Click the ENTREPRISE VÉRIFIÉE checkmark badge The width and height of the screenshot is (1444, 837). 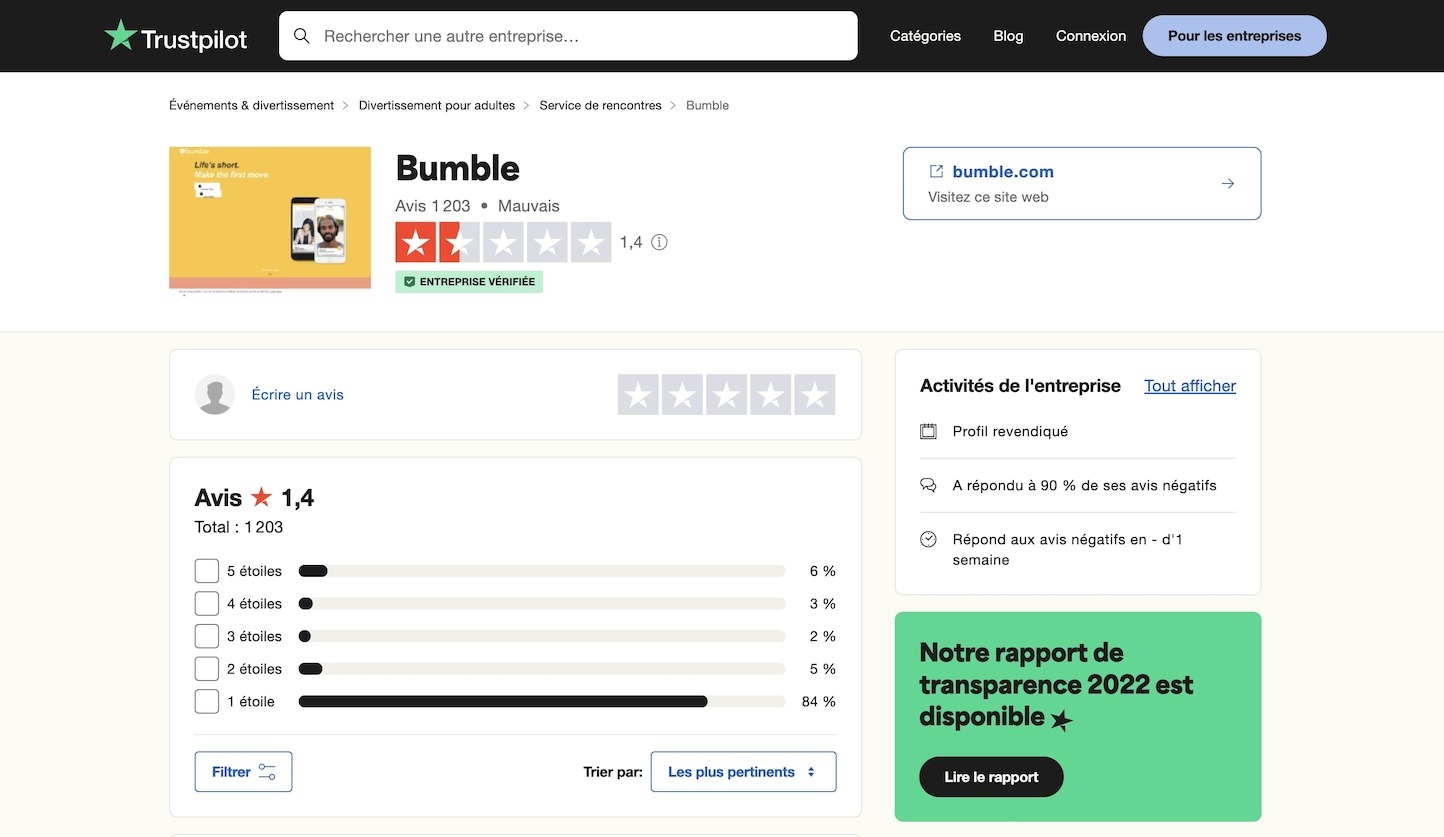[x=410, y=281]
